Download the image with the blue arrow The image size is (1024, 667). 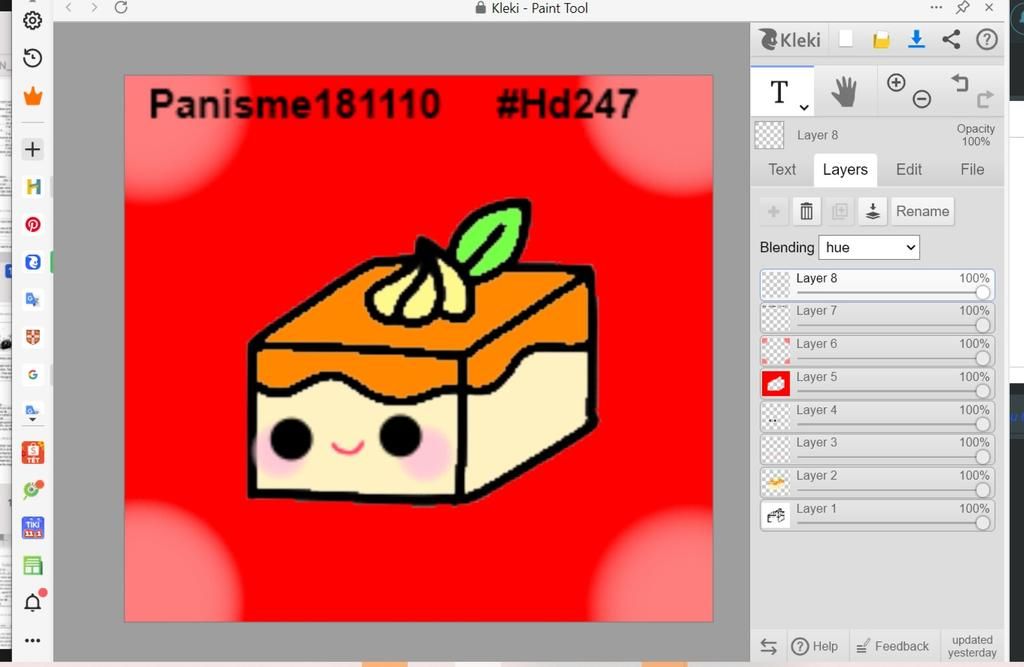coord(916,39)
